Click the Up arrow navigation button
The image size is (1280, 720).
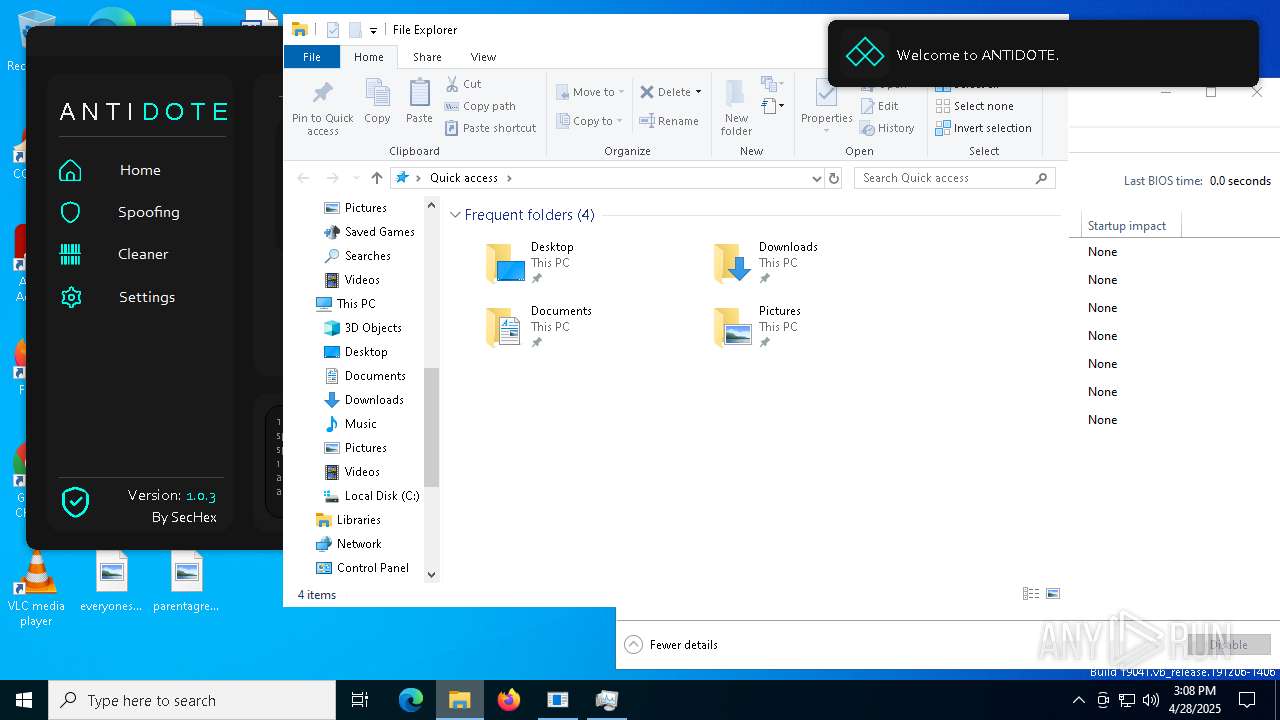click(x=376, y=178)
